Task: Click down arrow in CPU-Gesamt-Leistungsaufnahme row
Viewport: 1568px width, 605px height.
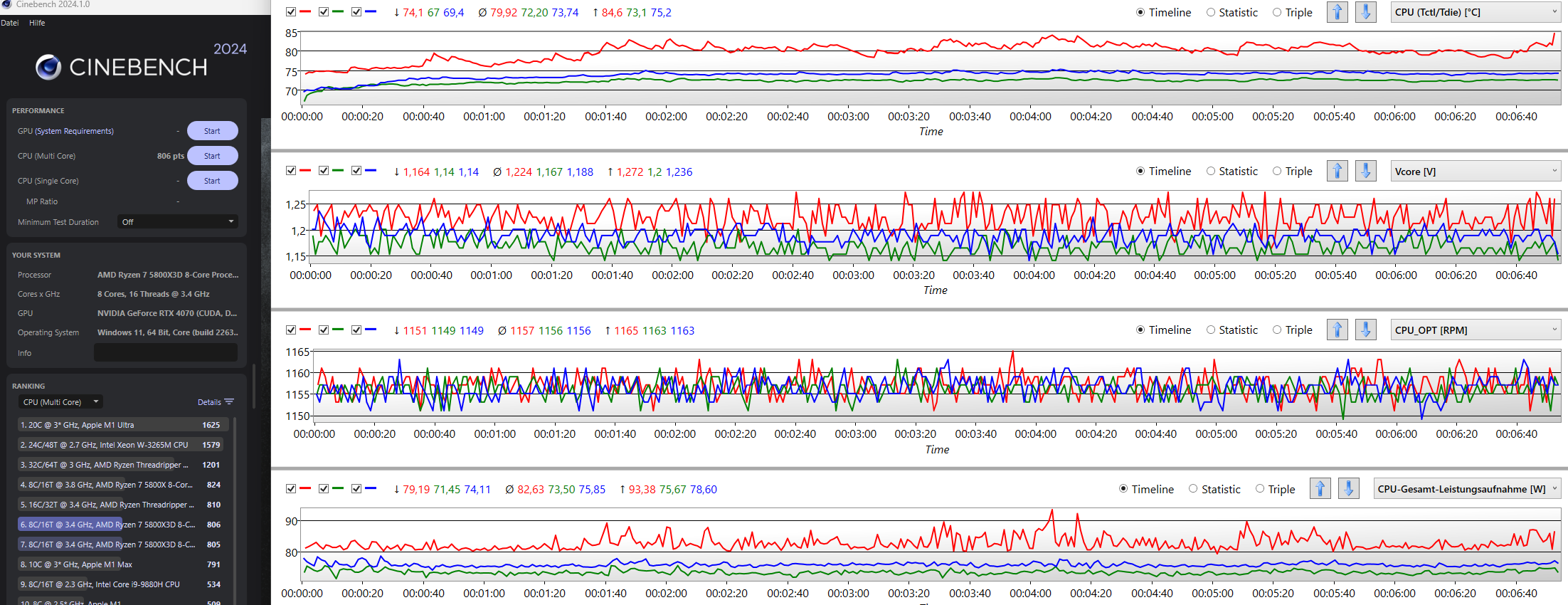Action: point(1348,488)
